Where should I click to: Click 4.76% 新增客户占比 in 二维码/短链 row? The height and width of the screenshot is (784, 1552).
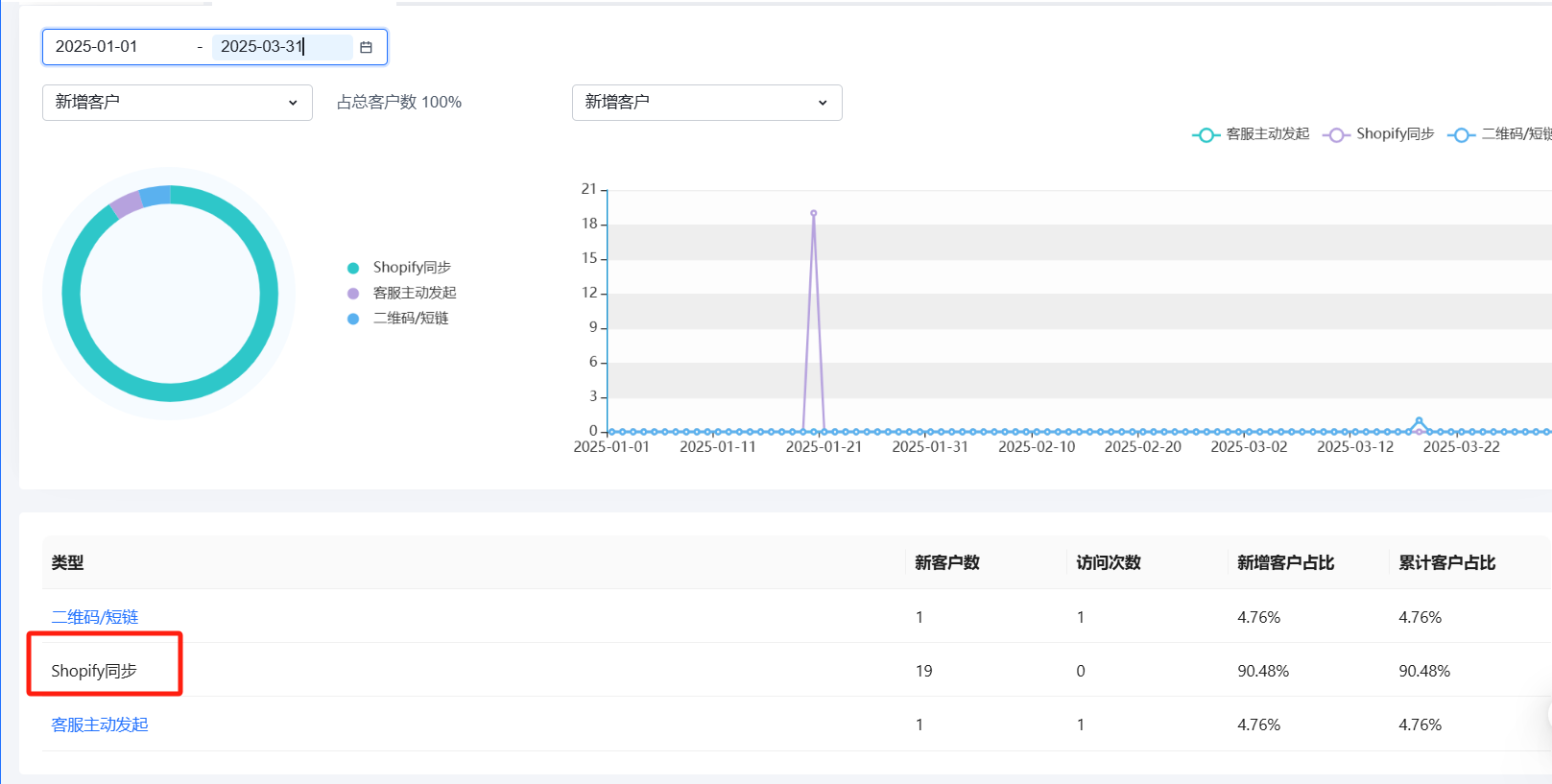1259,617
